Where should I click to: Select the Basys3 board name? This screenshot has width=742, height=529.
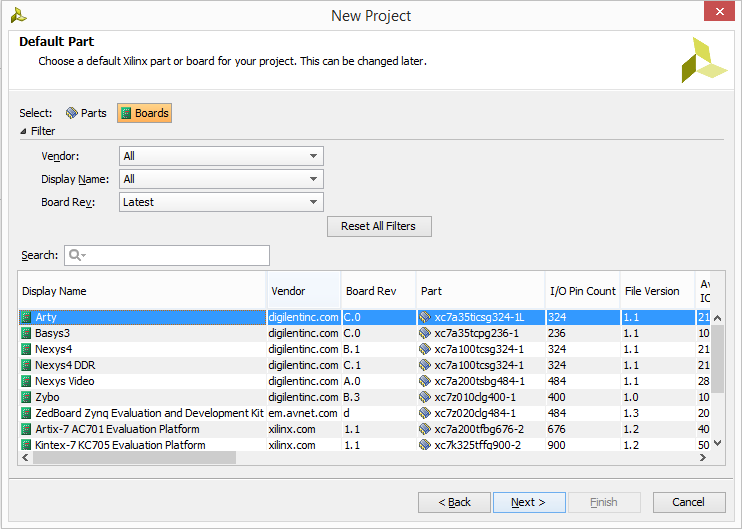point(52,333)
